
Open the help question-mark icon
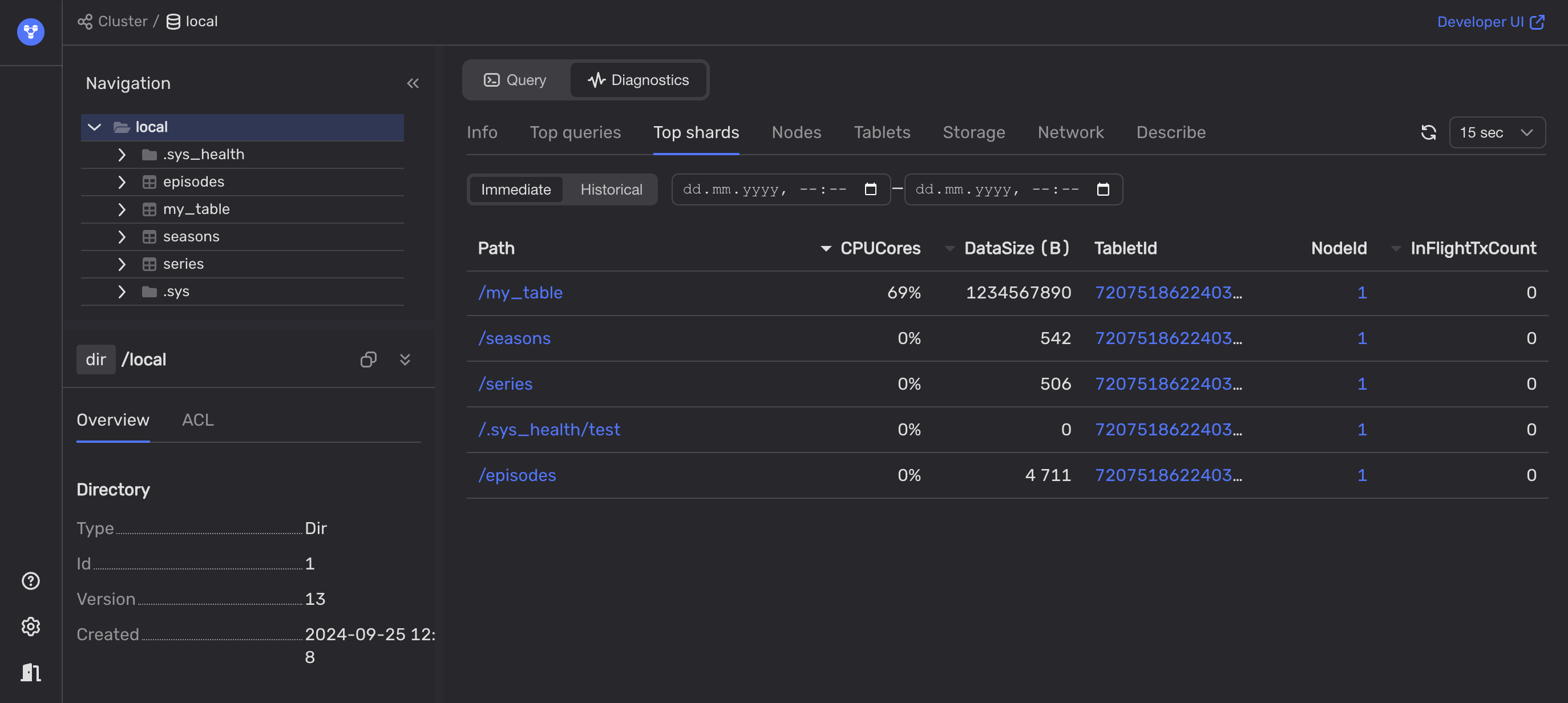pyautogui.click(x=30, y=581)
